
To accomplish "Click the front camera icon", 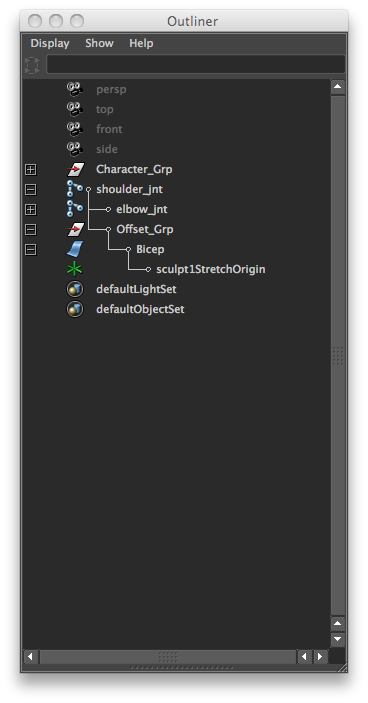I will pyautogui.click(x=75, y=129).
